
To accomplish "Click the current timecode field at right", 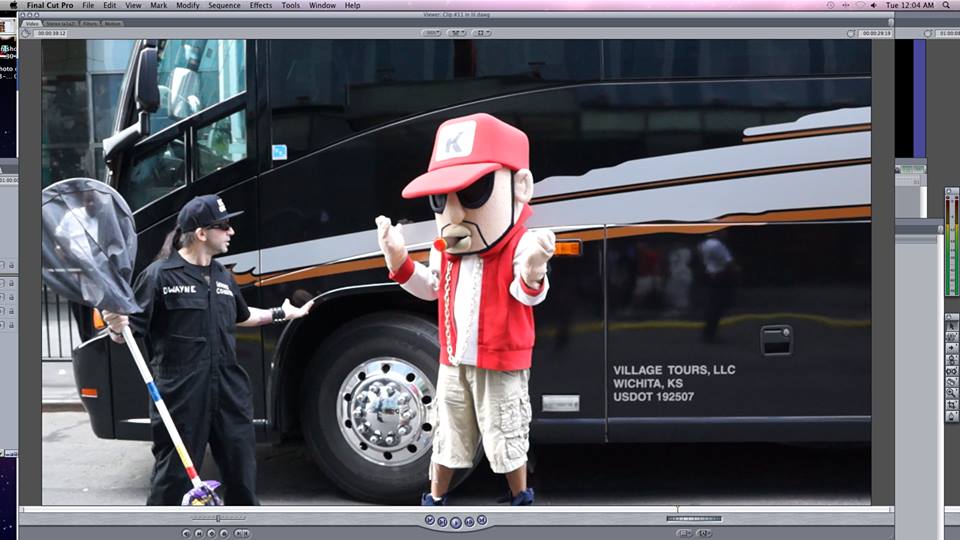I will tap(875, 33).
